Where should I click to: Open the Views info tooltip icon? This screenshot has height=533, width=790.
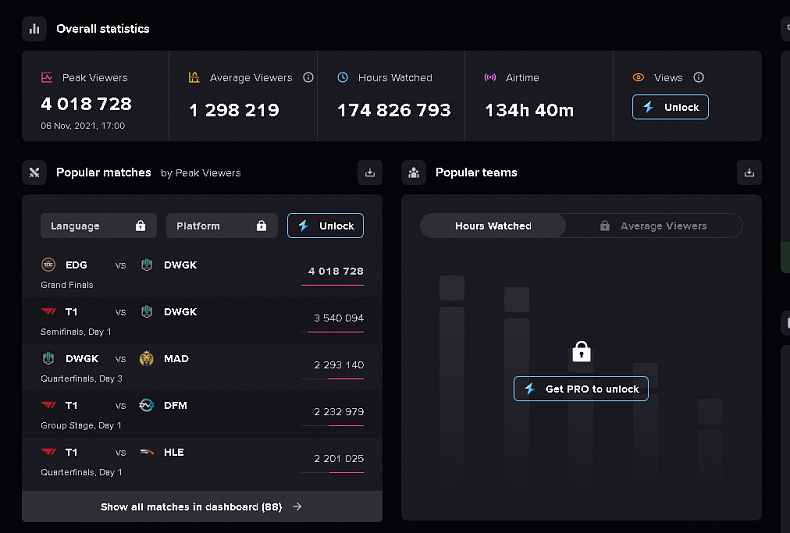[x=698, y=77]
